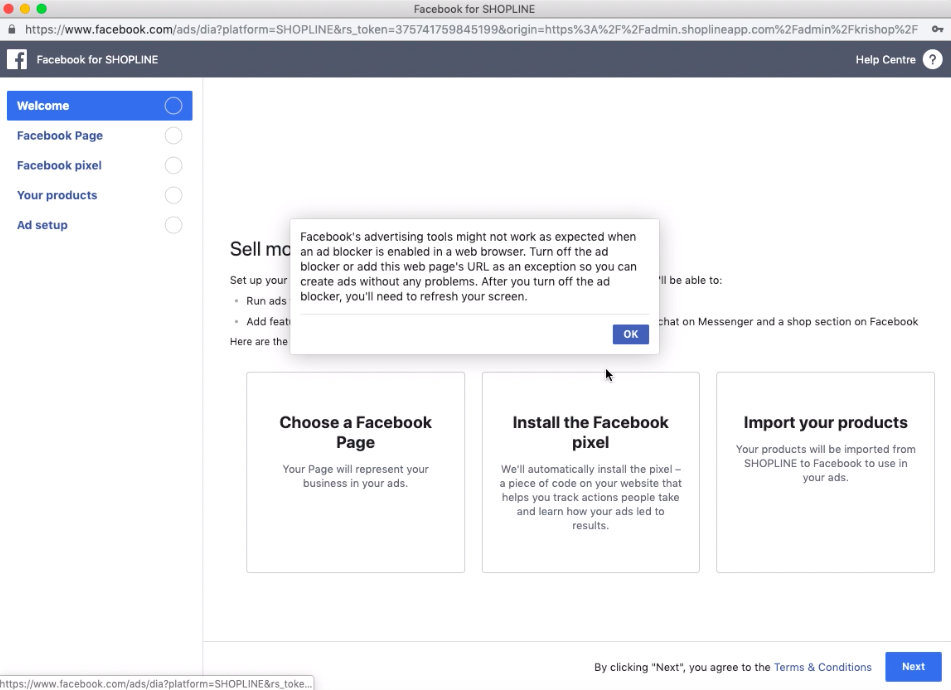This screenshot has width=951, height=690.
Task: Click the Next button
Action: point(913,667)
